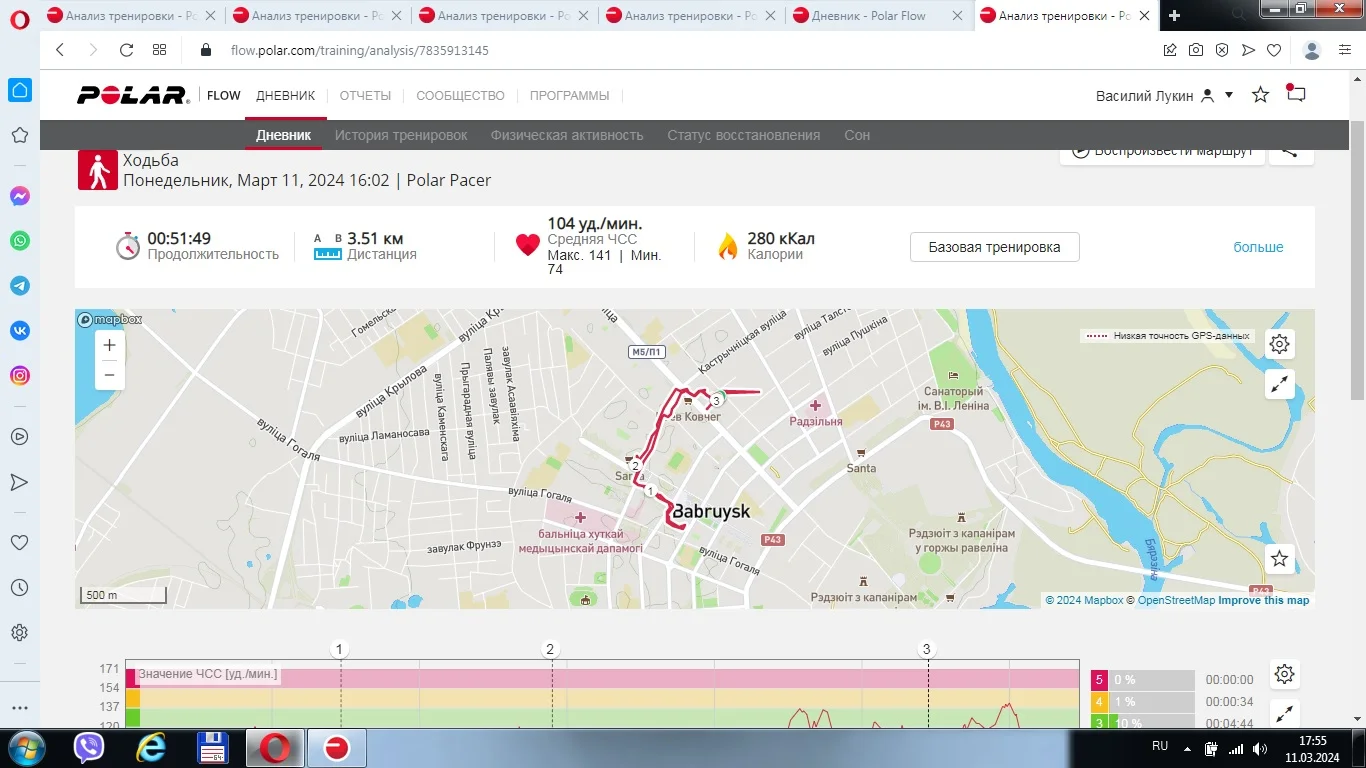Open Polar notifications chat icon
This screenshot has width=1366, height=768.
[1296, 94]
